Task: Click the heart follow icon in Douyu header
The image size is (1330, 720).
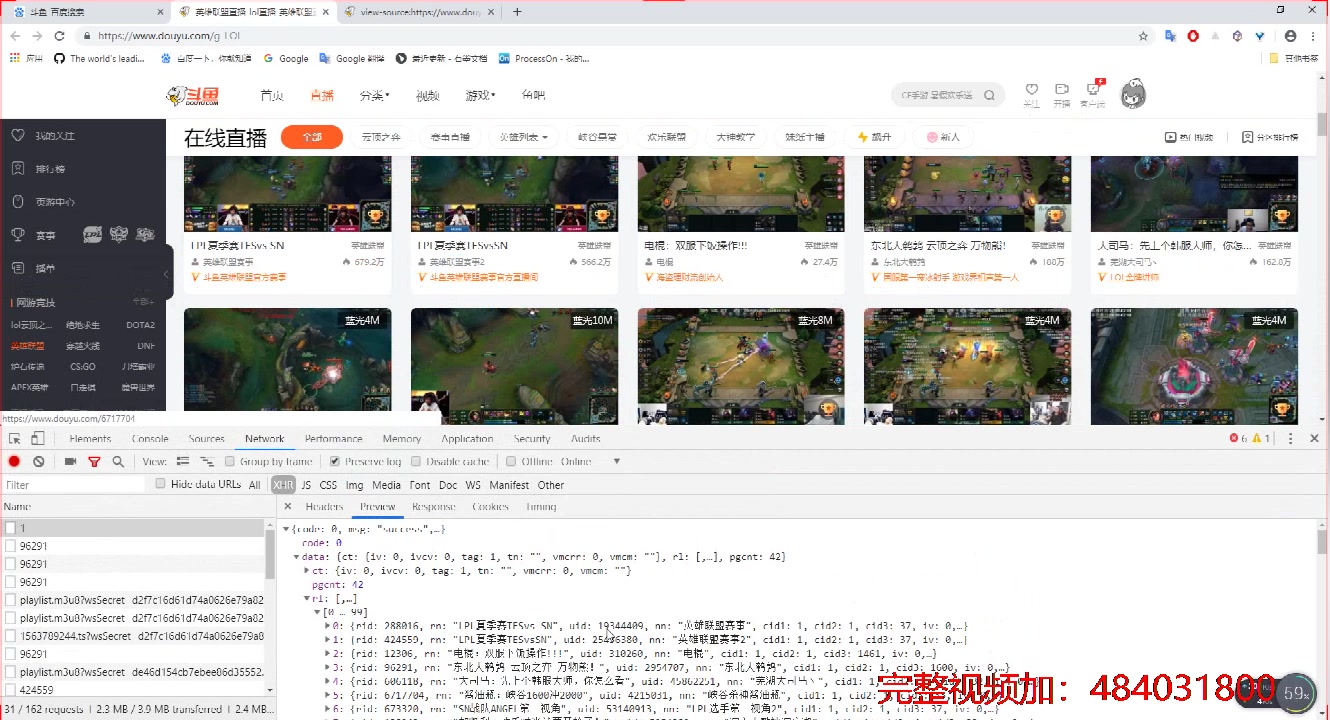Action: pyautogui.click(x=1032, y=90)
